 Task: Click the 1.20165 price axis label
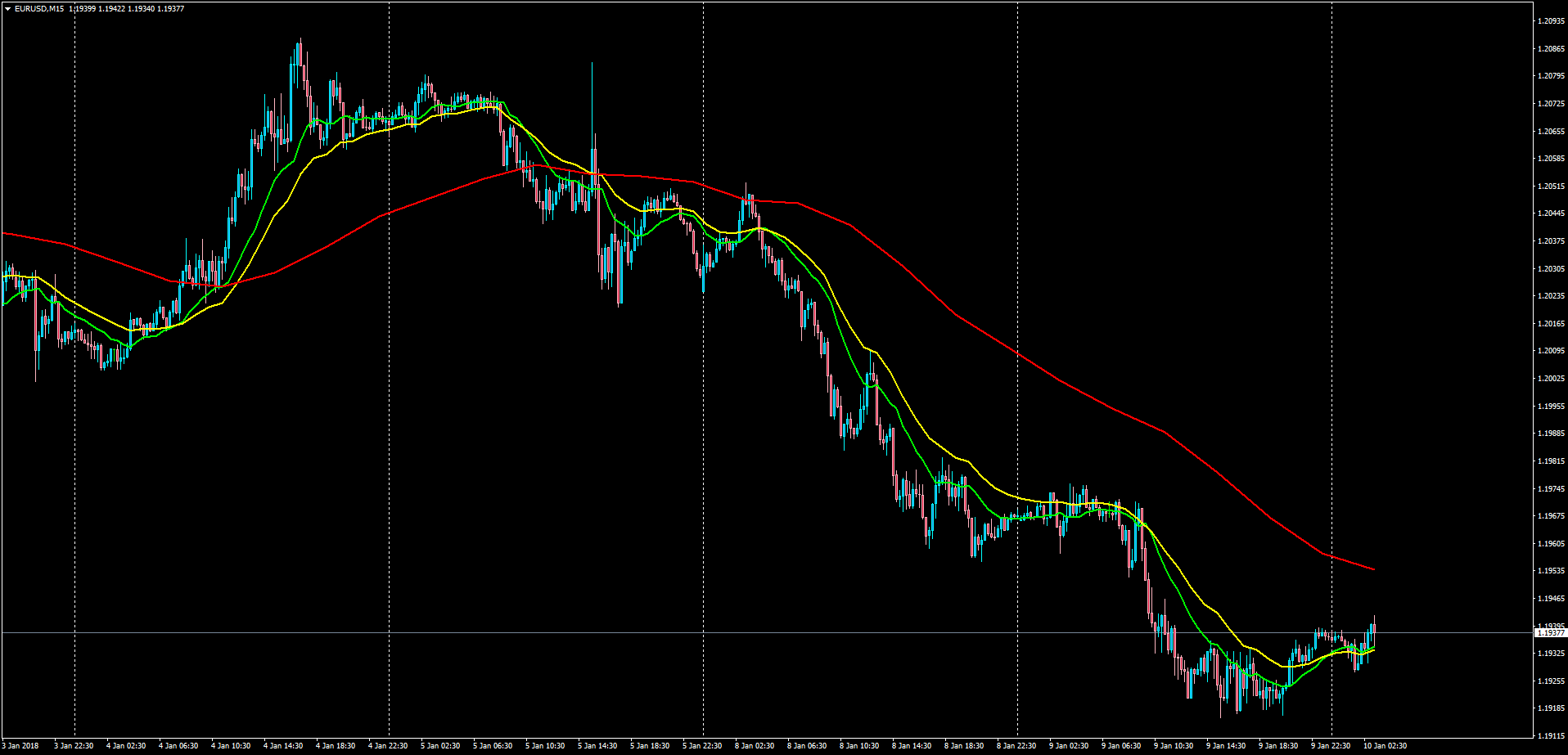(1552, 324)
